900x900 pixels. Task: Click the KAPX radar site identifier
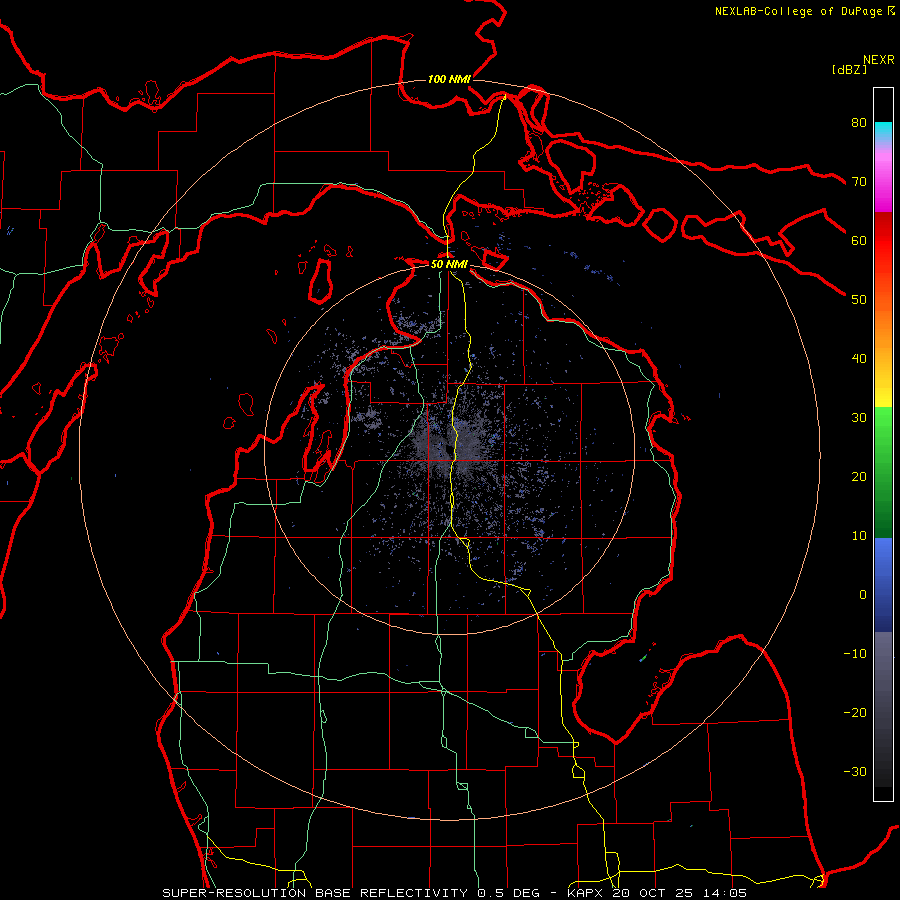coord(585,893)
